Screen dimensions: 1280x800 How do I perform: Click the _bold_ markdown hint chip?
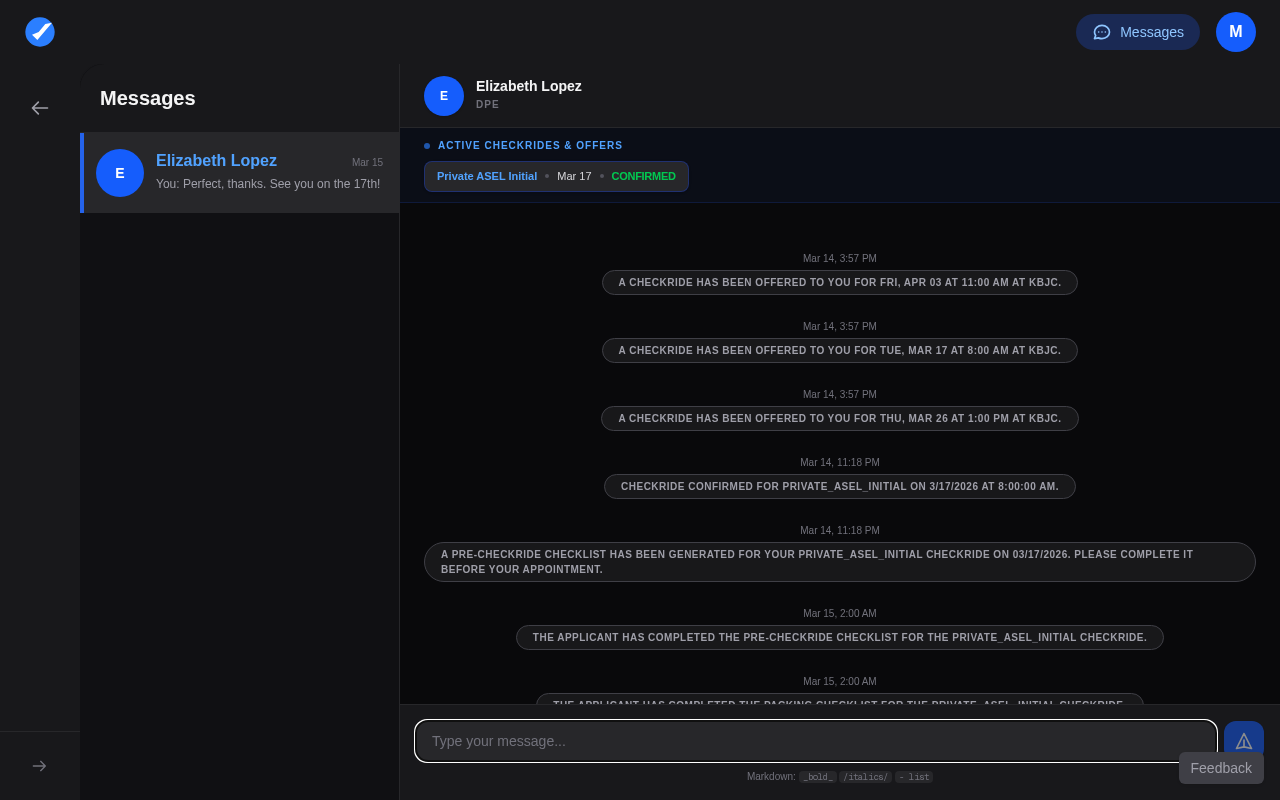(x=817, y=776)
